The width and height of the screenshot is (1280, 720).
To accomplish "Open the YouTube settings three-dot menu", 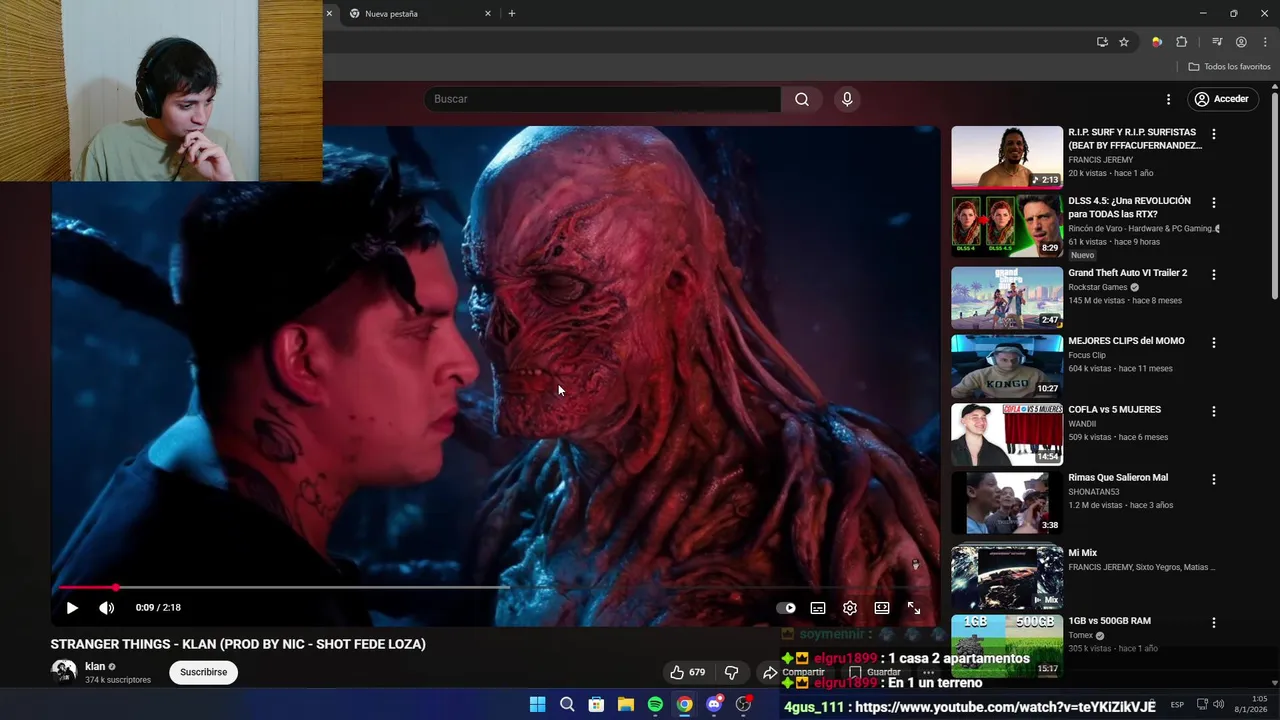I will tap(1168, 99).
